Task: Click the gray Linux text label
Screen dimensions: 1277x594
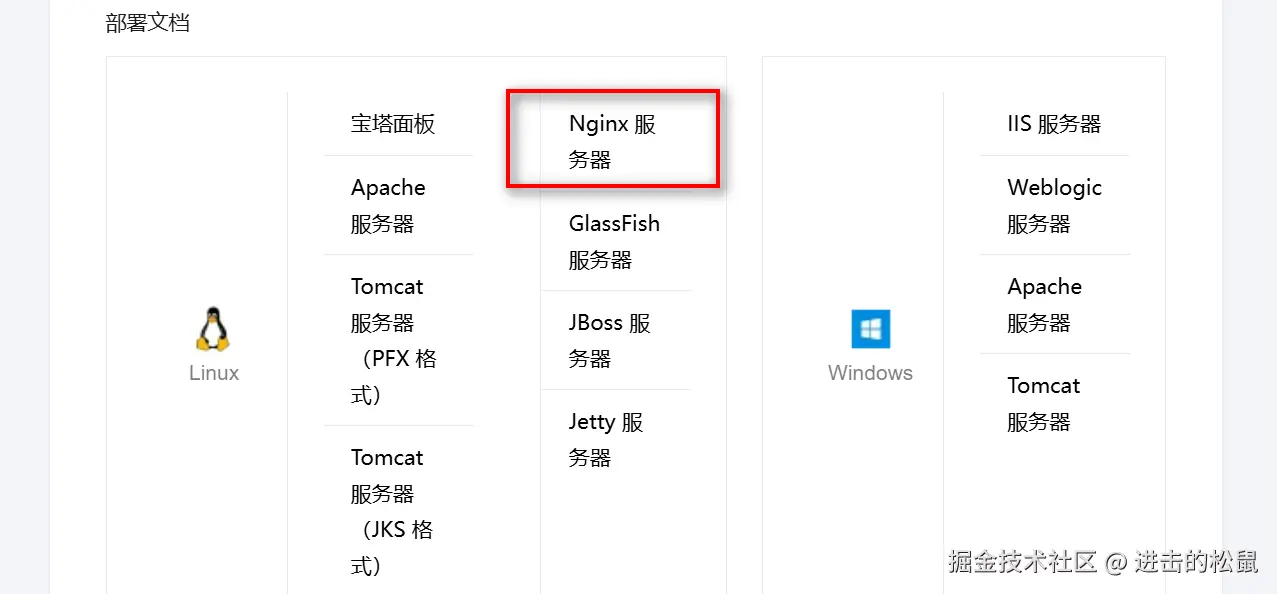Action: tap(214, 373)
